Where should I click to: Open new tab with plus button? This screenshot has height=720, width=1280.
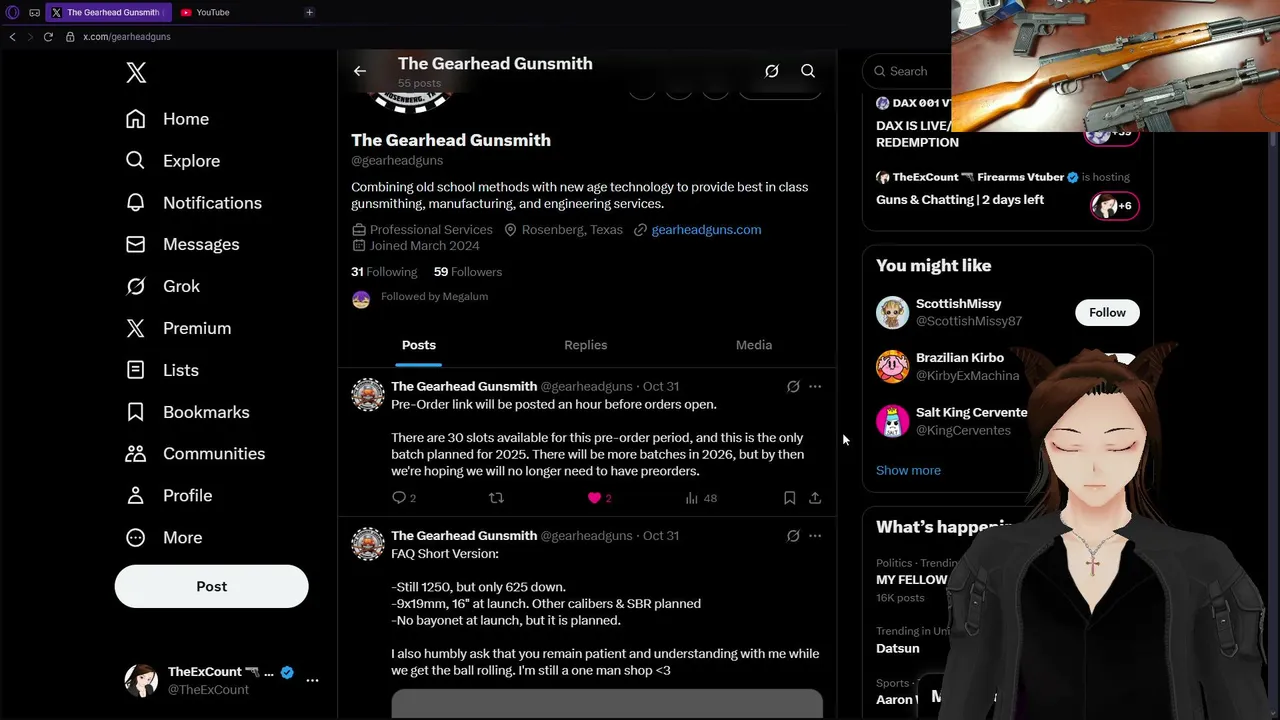(309, 12)
